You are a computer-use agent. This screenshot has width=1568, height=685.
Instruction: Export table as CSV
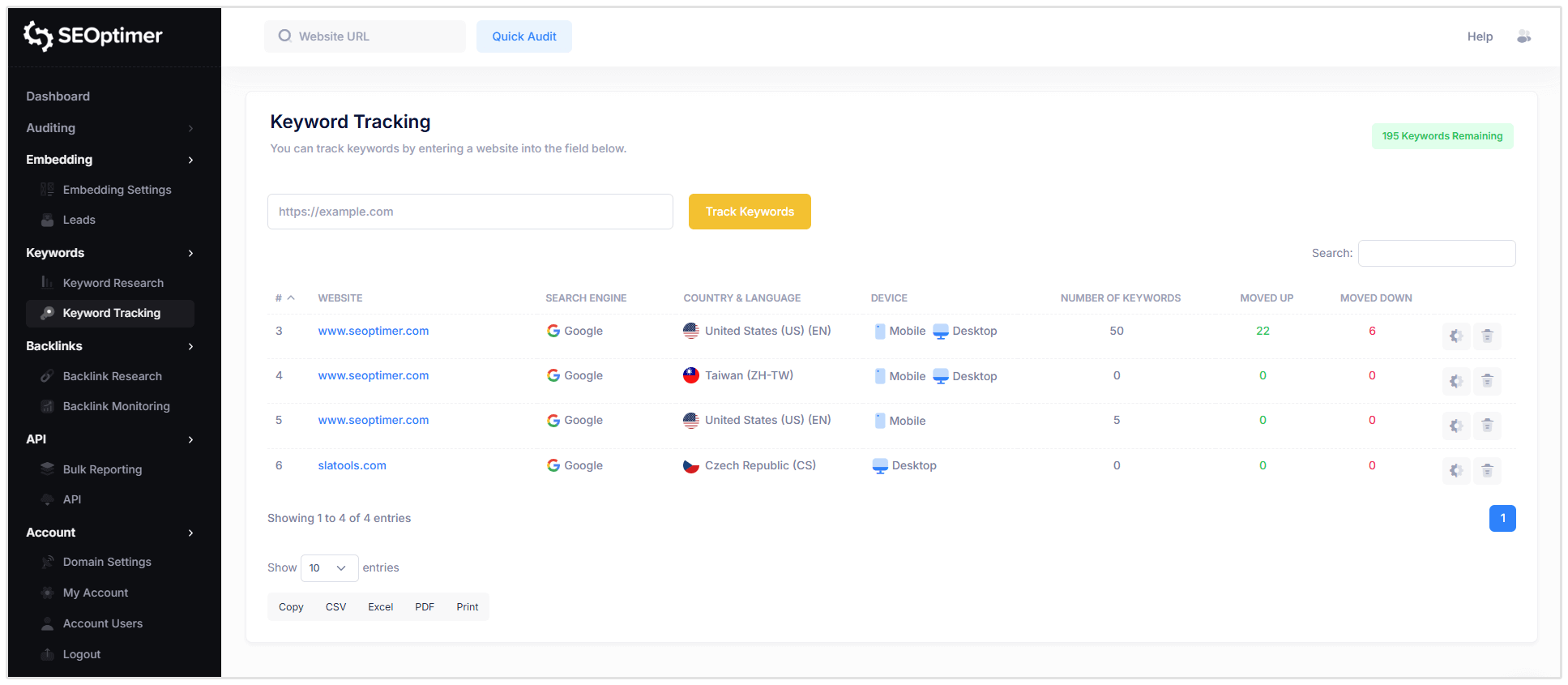[x=335, y=607]
